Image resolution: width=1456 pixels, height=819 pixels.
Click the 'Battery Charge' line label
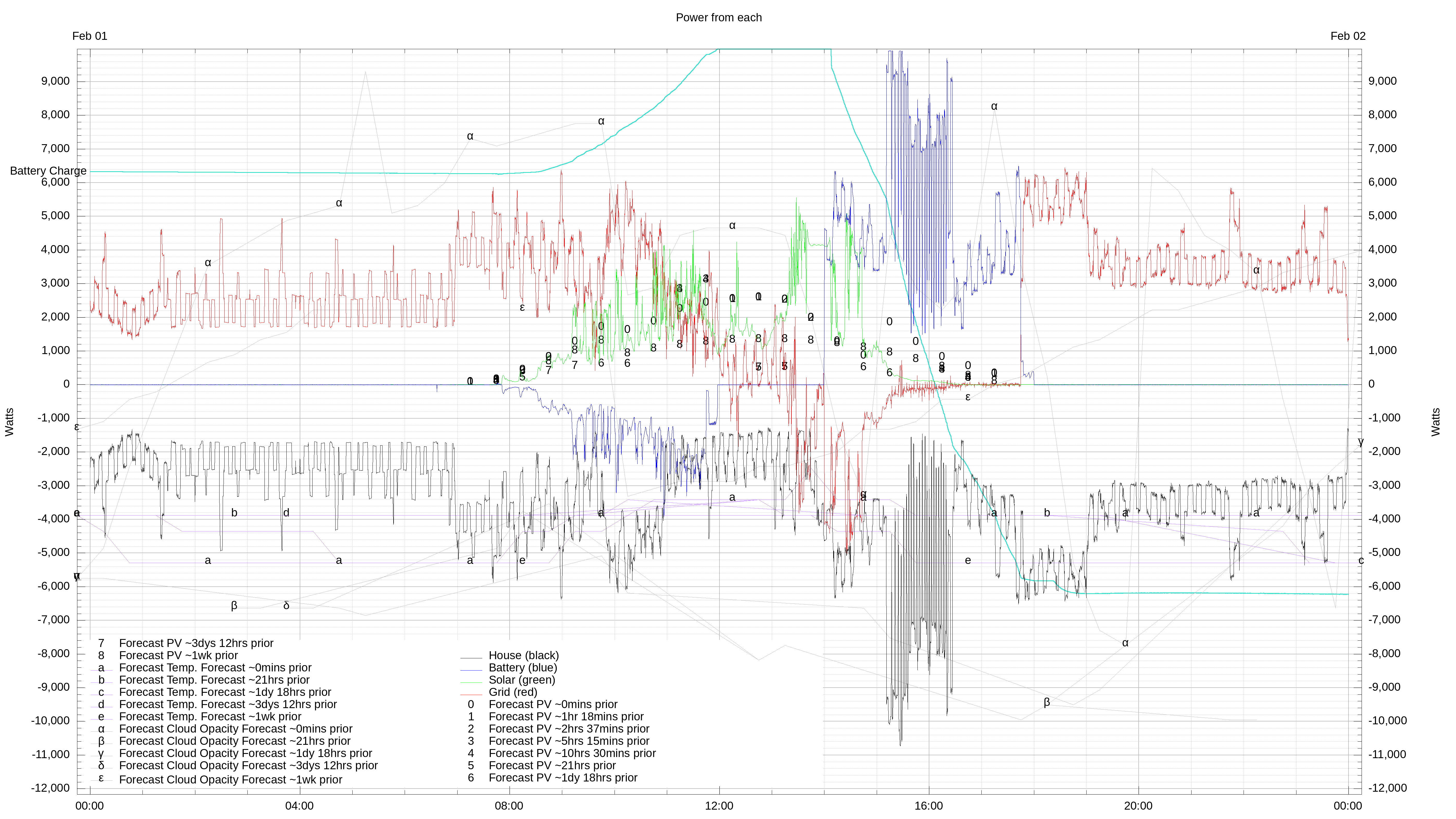[x=49, y=171]
